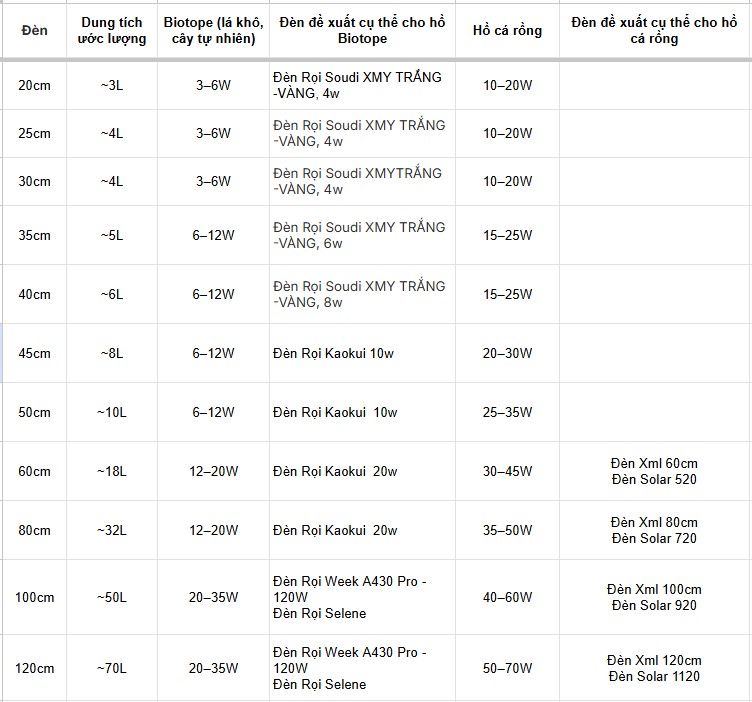Click the "Đèn Xml 120cm / Đèn Solar 1120" cell
The image size is (752, 702).
click(x=654, y=668)
